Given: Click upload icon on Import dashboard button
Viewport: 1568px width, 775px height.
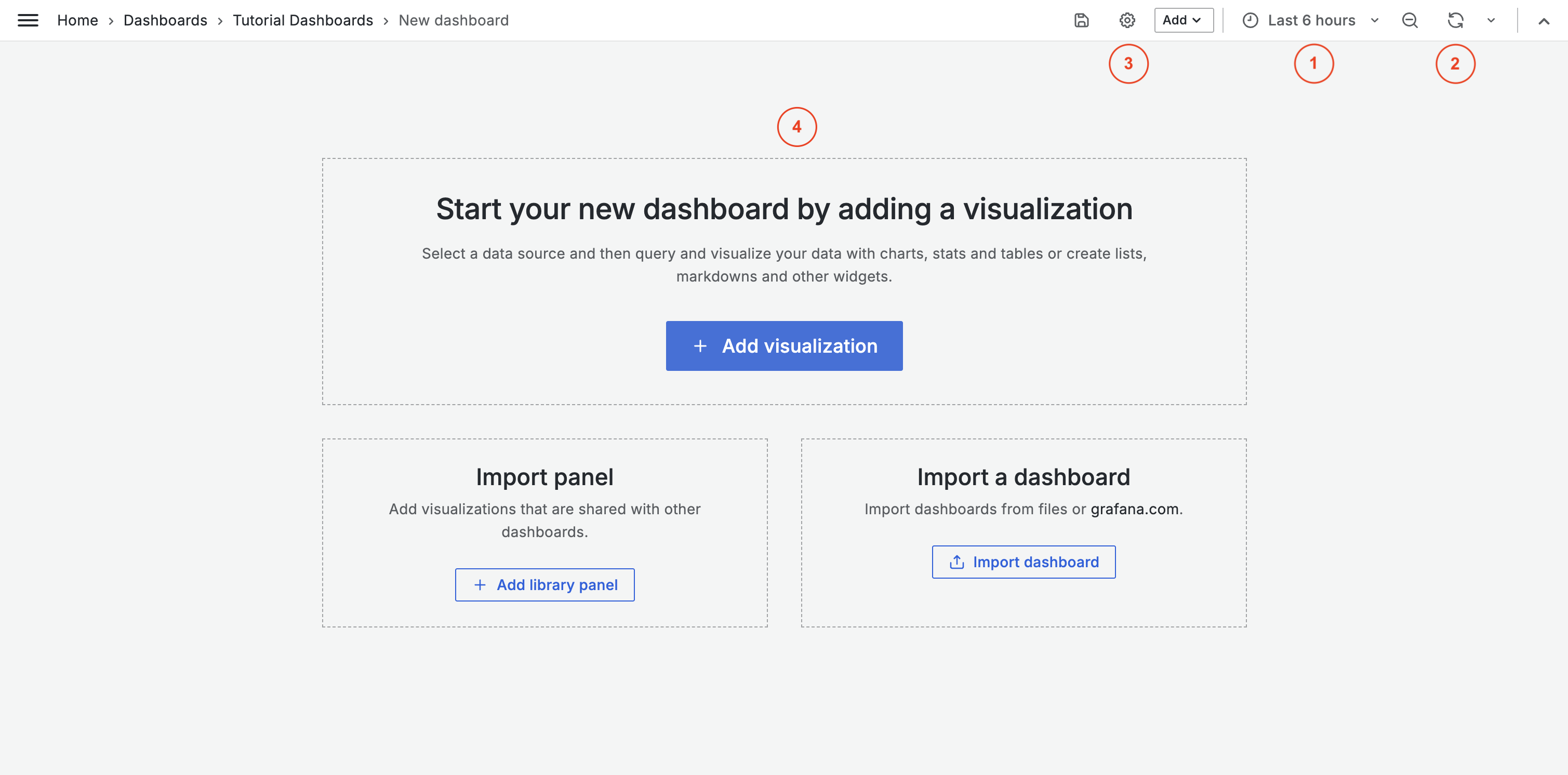Looking at the screenshot, I should point(956,562).
